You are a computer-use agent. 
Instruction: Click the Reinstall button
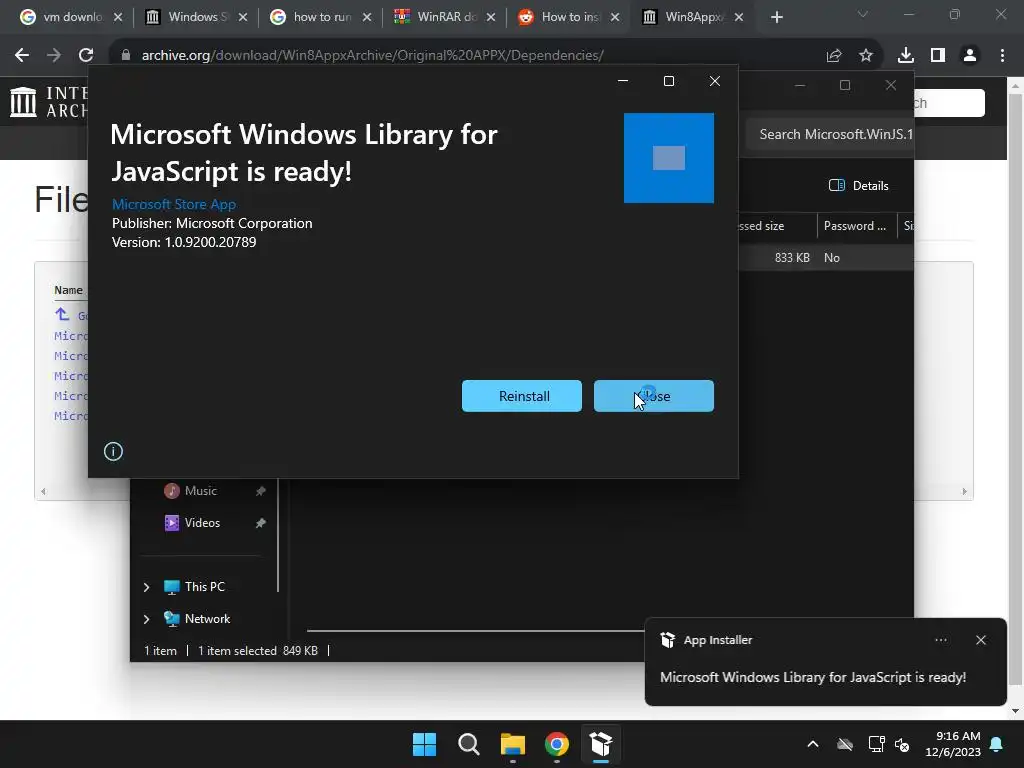[x=521, y=396]
